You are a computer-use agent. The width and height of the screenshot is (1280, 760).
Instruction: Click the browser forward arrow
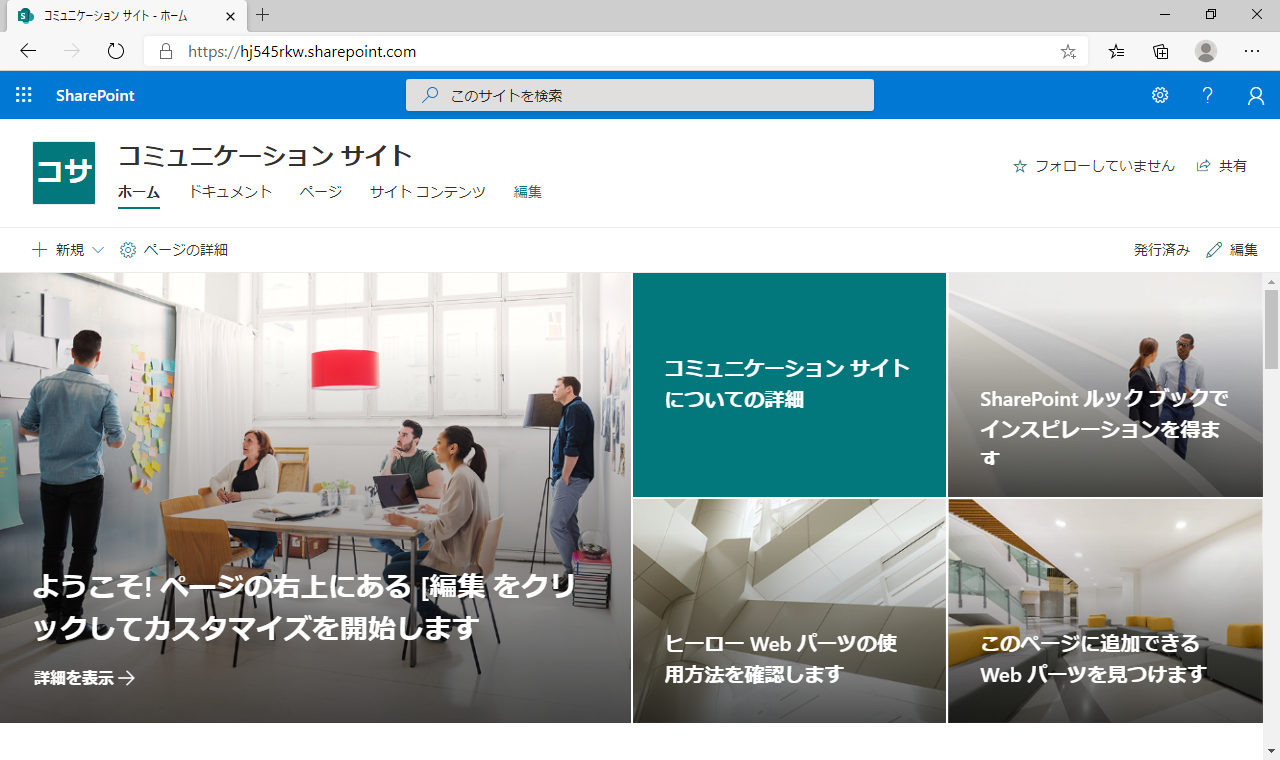pyautogui.click(x=72, y=51)
